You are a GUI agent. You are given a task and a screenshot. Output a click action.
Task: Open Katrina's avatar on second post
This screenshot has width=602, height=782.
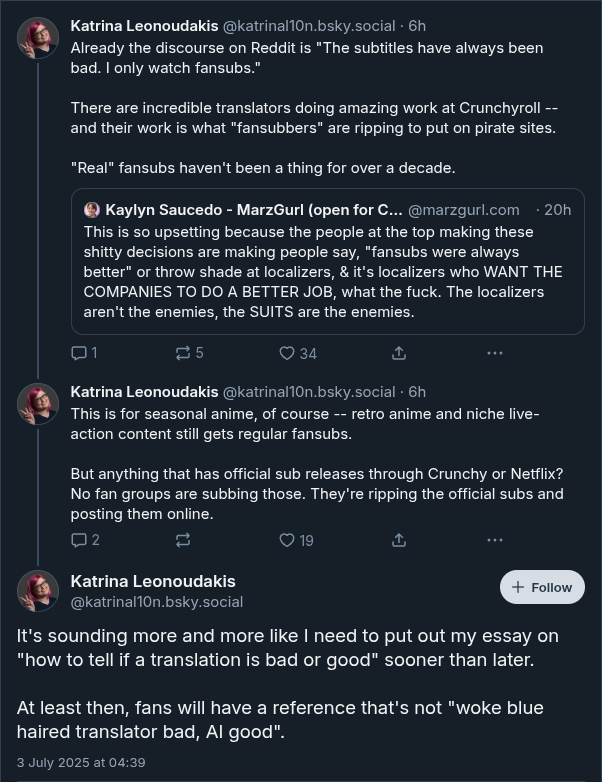tap(38, 404)
